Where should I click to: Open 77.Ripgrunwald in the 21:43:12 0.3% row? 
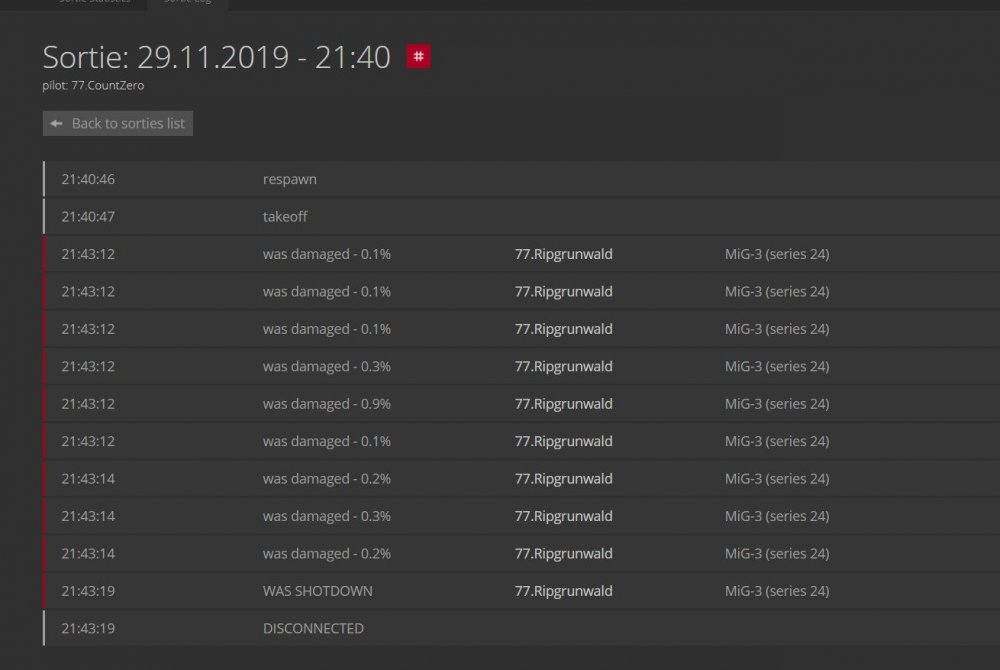tap(564, 367)
